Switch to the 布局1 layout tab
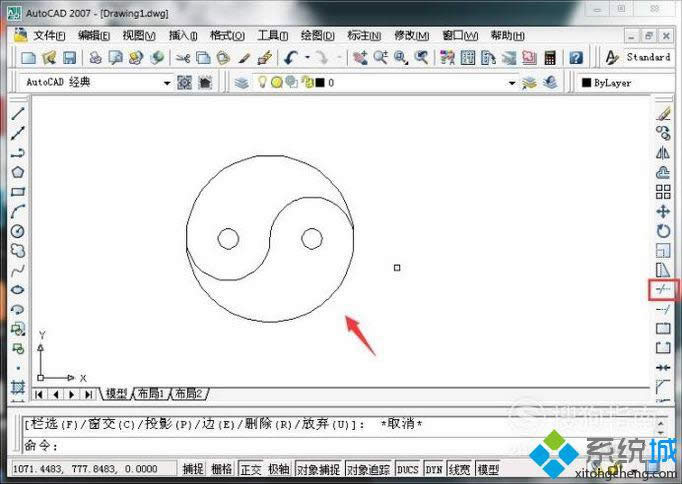The width and height of the screenshot is (682, 484). click(x=150, y=393)
